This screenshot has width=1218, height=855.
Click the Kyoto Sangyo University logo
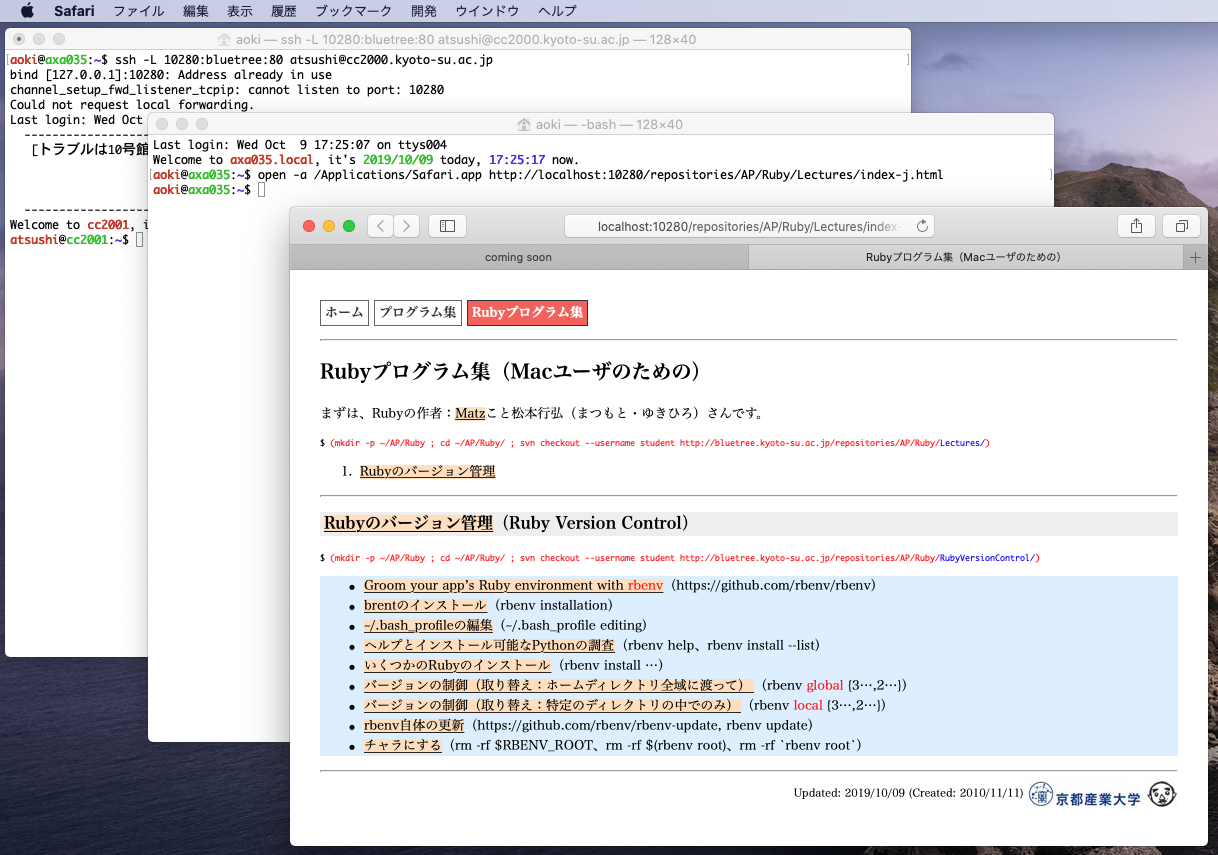(x=1084, y=796)
